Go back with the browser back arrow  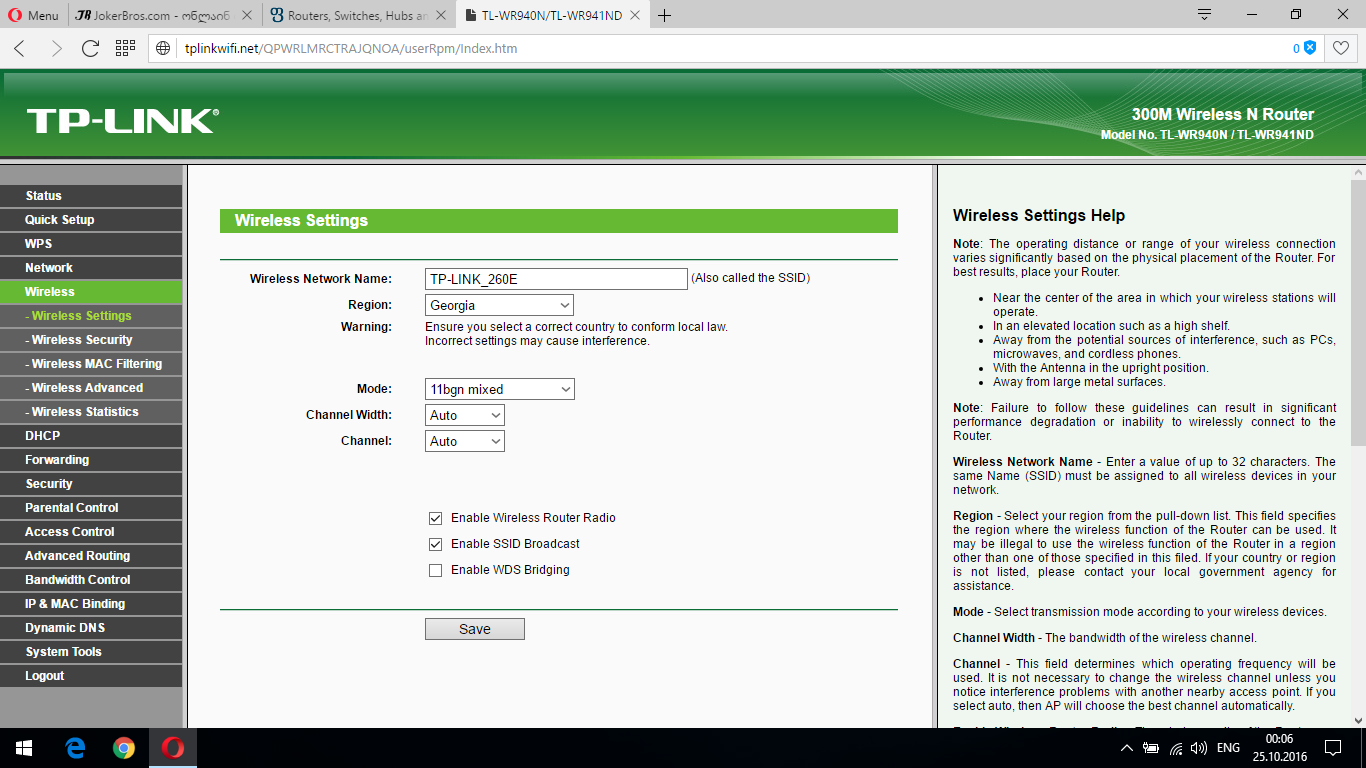20,48
